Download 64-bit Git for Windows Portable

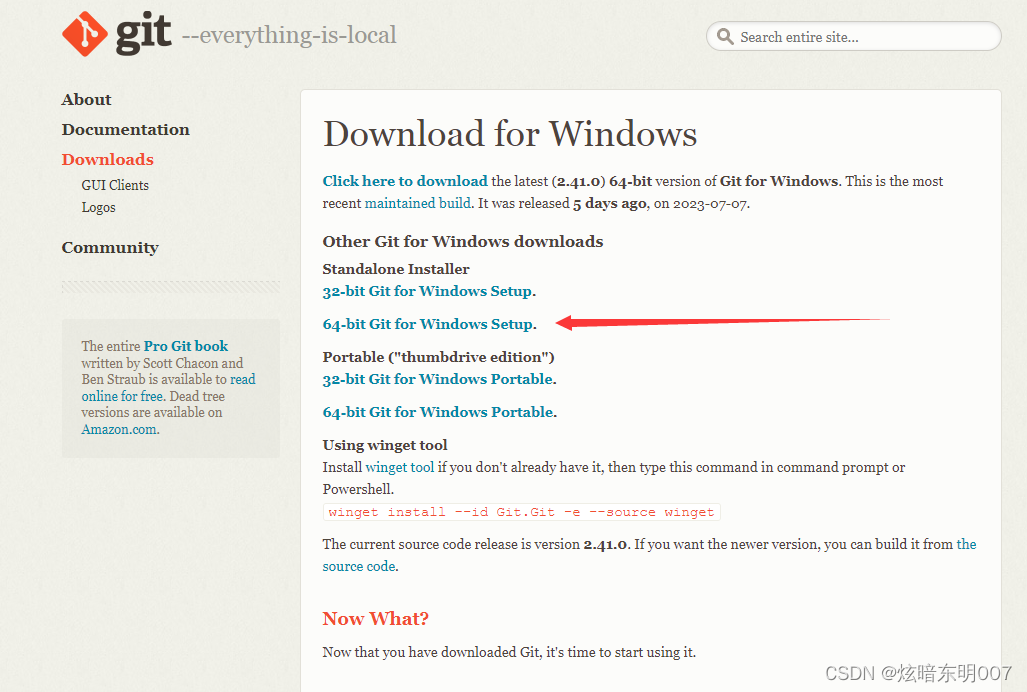tap(438, 412)
